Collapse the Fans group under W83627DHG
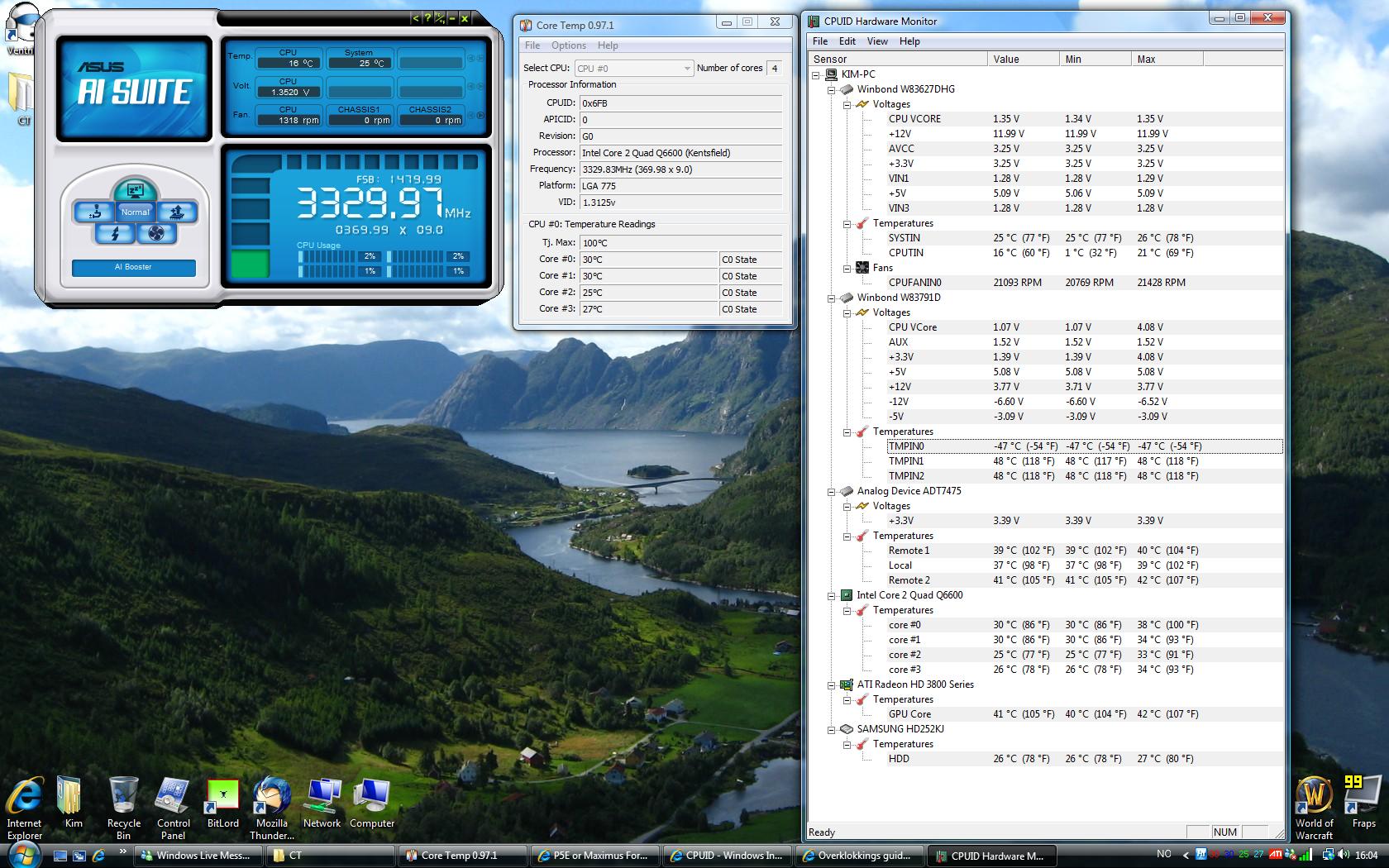This screenshot has height=868, width=1389. point(847,268)
